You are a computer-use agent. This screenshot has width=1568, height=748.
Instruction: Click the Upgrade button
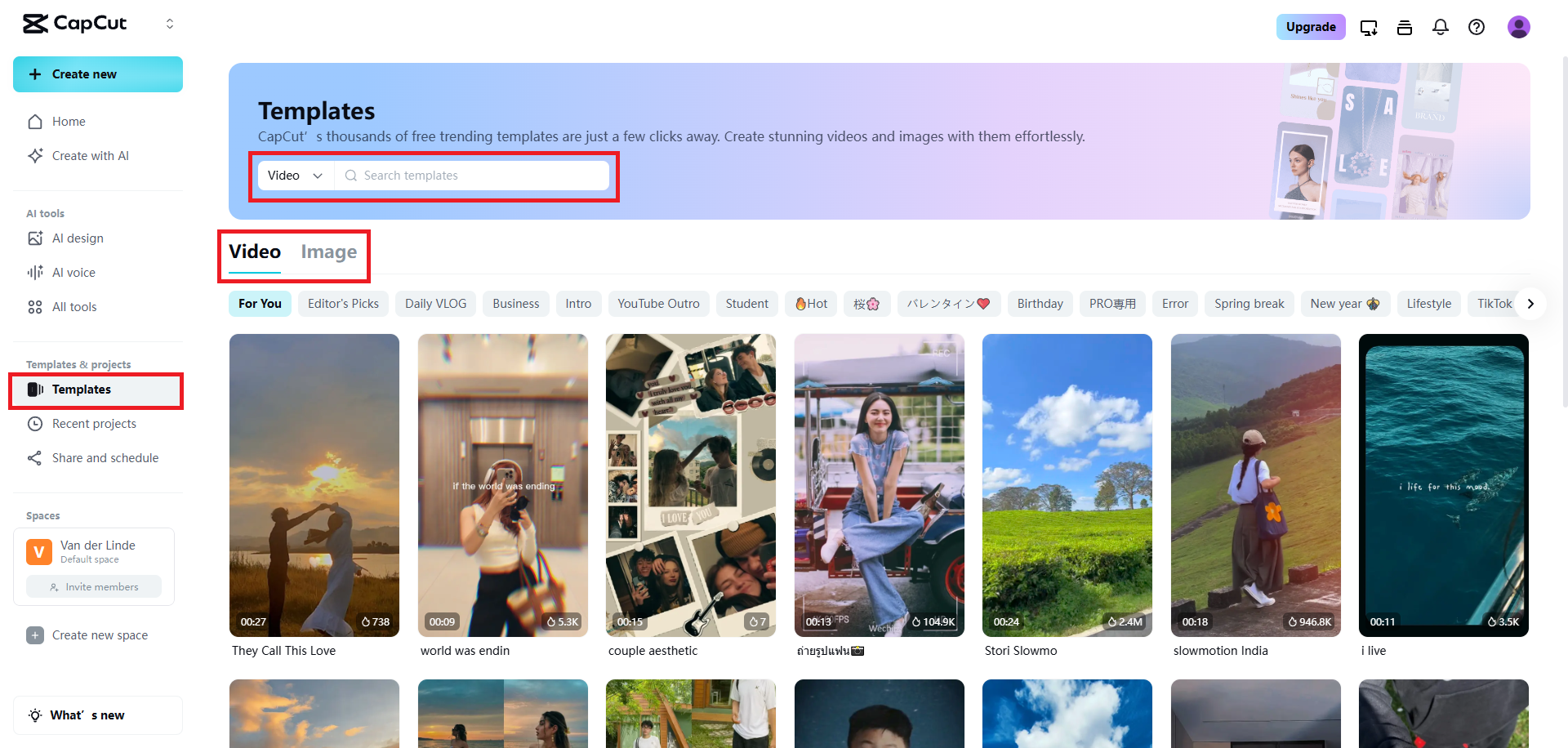coord(1311,27)
